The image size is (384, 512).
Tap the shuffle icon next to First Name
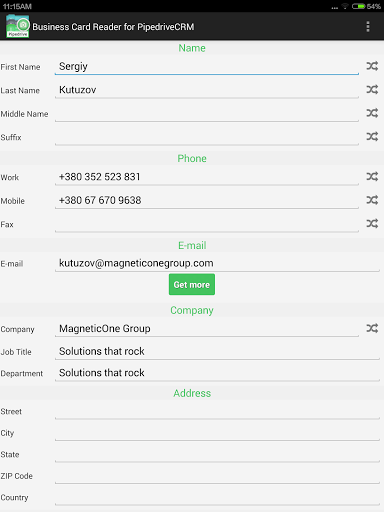(372, 66)
